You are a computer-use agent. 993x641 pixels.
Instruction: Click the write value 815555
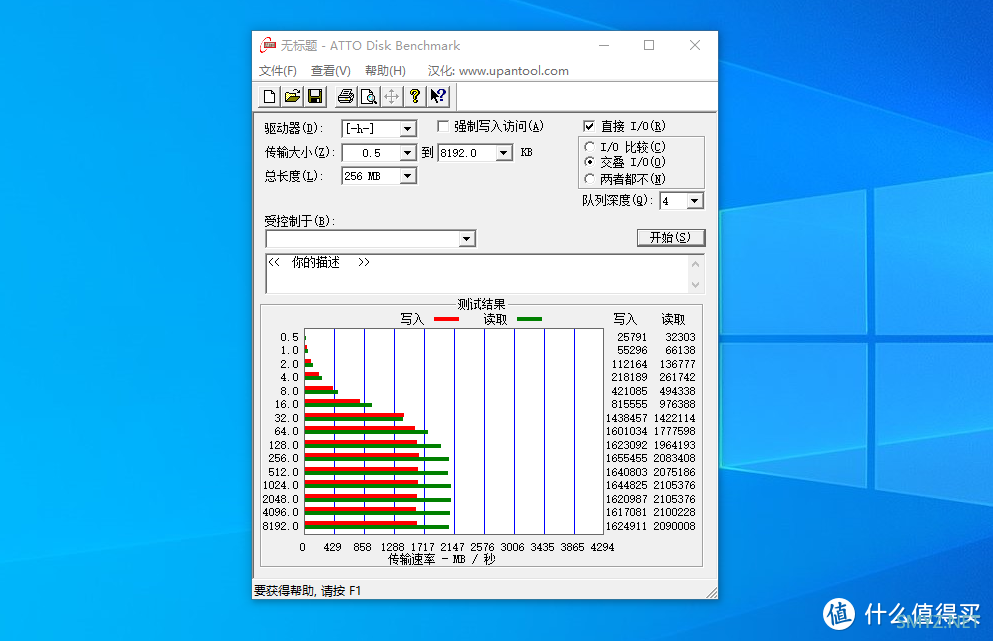[x=629, y=404]
